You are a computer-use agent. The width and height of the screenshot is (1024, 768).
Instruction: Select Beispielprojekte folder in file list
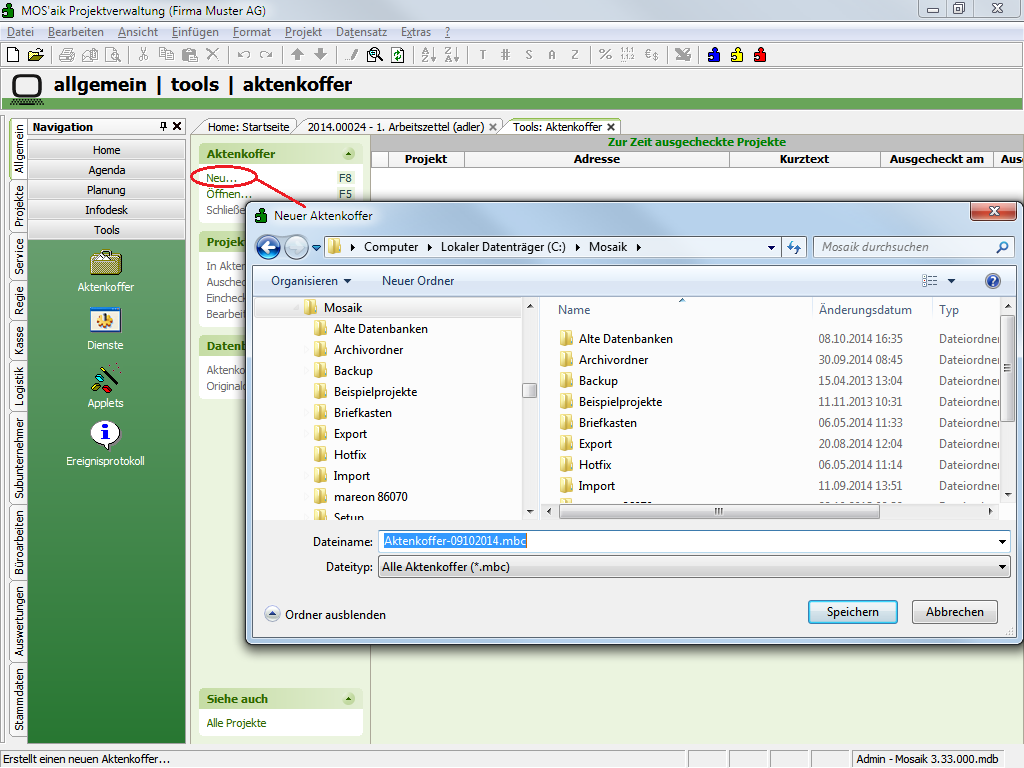pos(620,402)
